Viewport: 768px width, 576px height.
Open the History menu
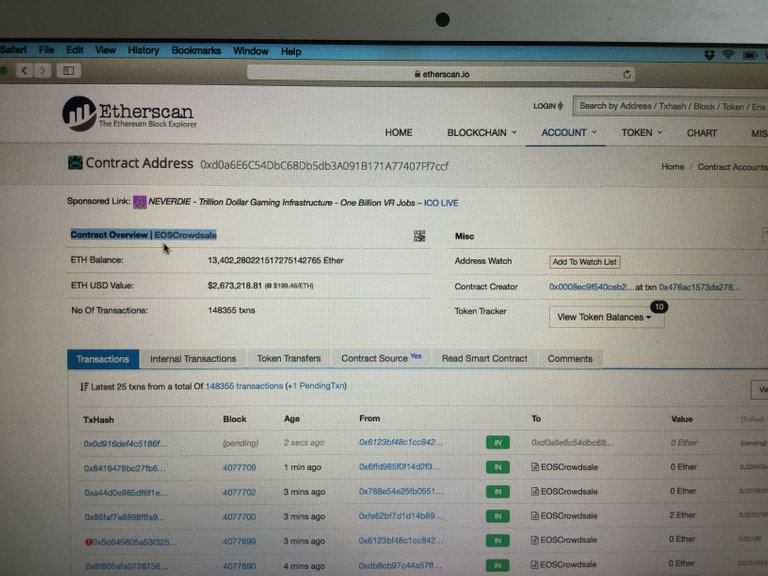tap(144, 50)
